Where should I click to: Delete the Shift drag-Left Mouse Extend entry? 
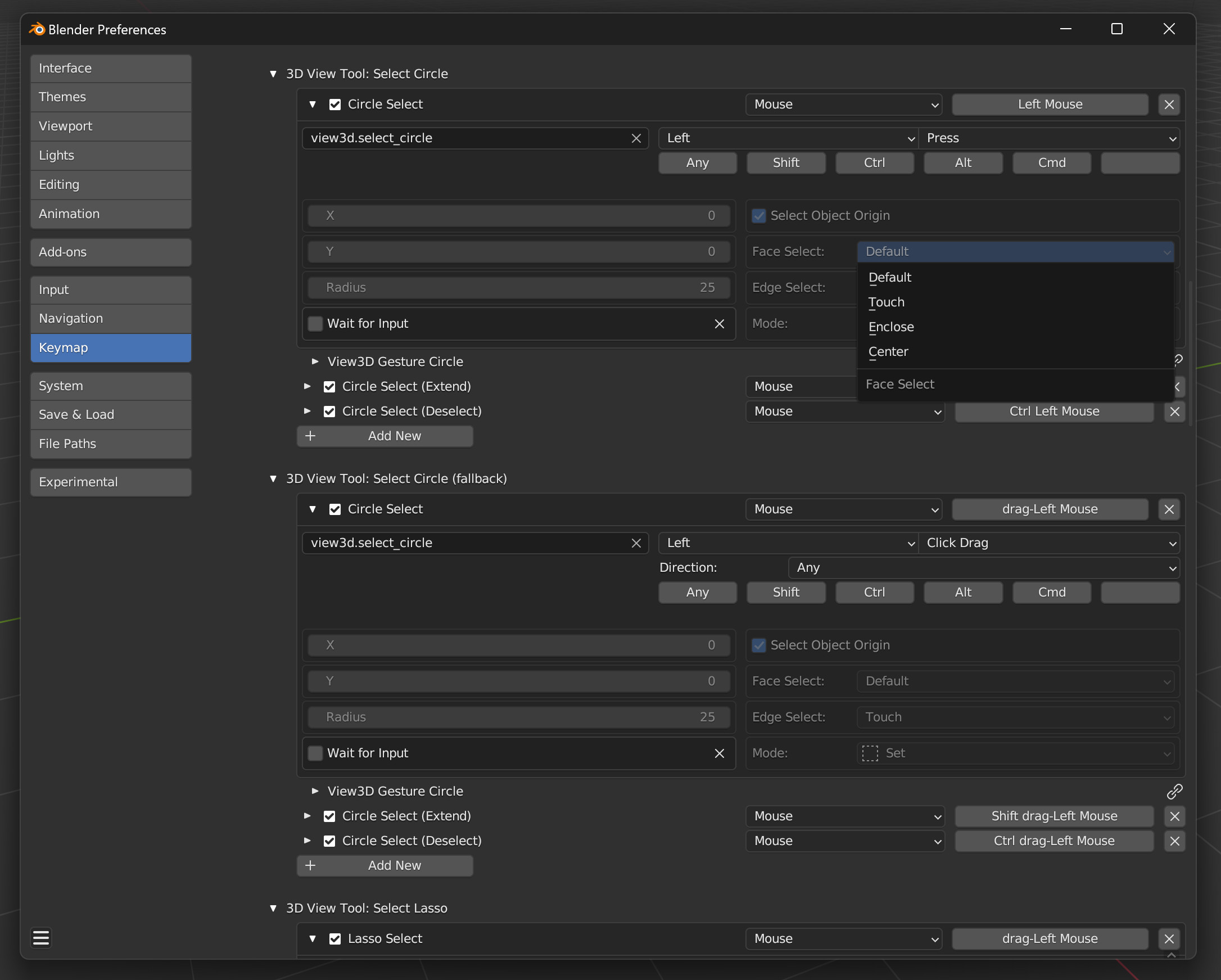point(1174,816)
